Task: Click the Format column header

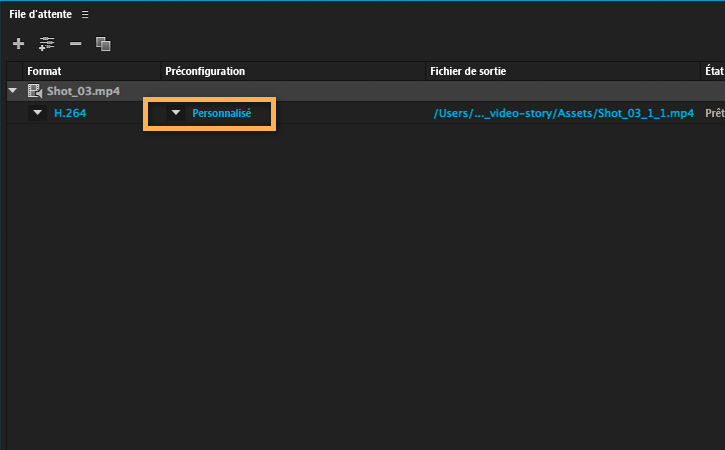Action: [x=44, y=71]
